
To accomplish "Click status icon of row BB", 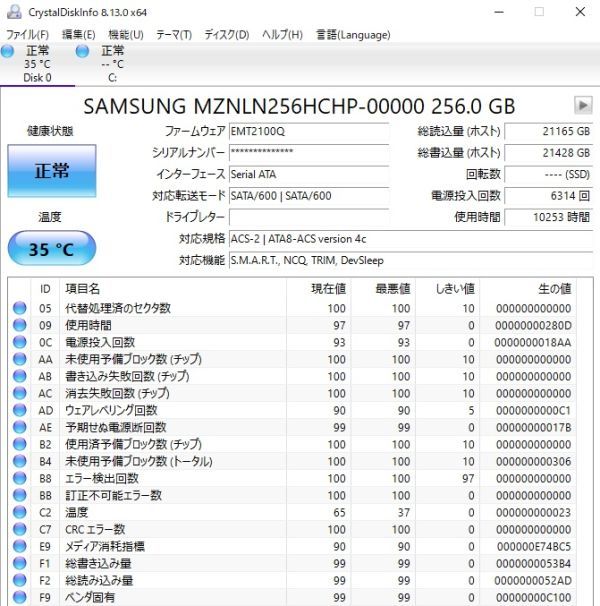I will click(x=19, y=495).
